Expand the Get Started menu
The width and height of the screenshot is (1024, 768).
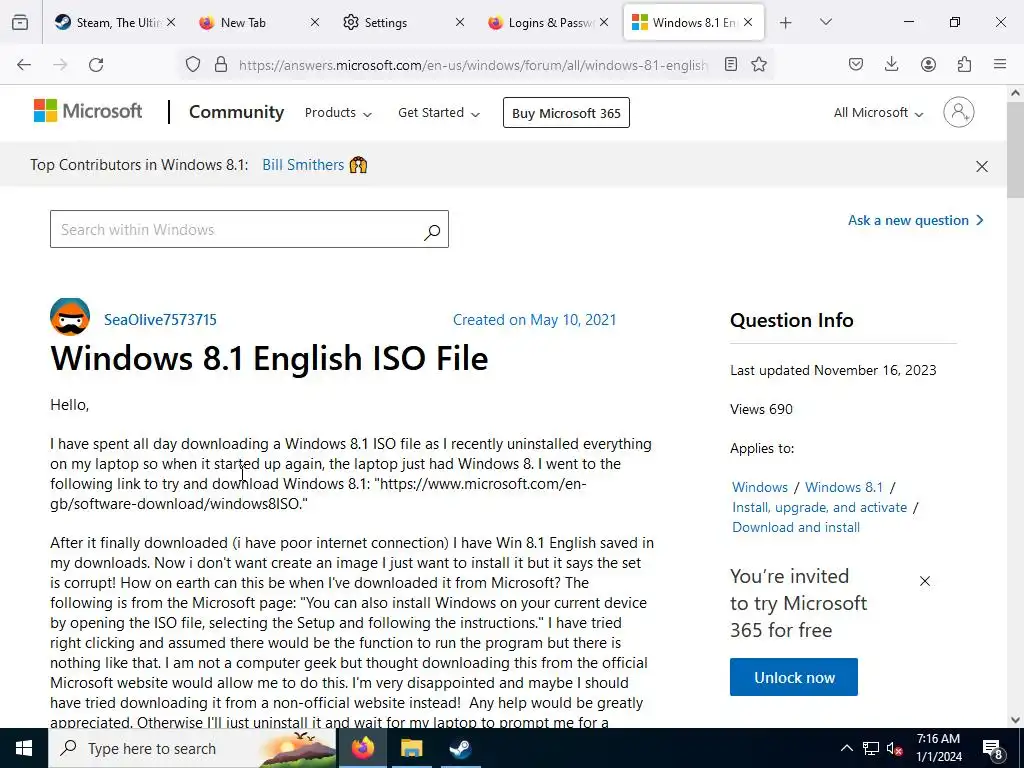[x=438, y=113]
